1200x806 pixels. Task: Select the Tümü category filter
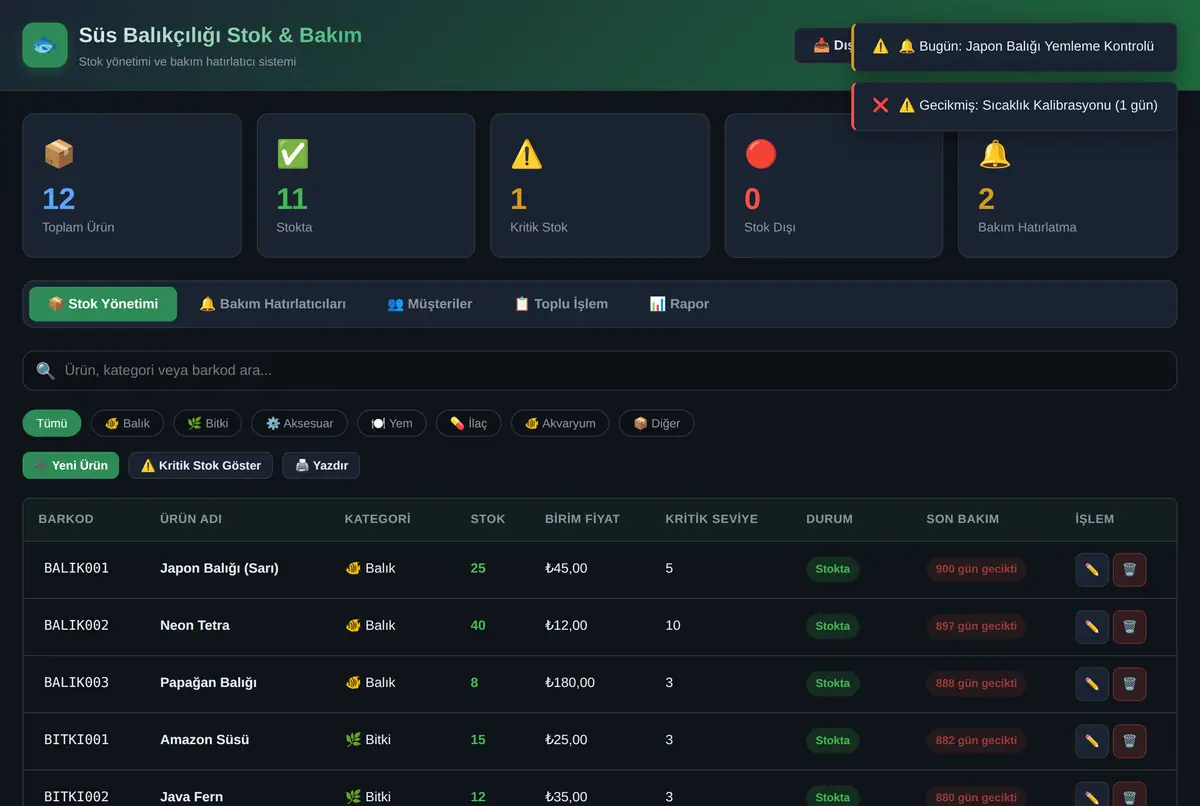pyautogui.click(x=52, y=423)
